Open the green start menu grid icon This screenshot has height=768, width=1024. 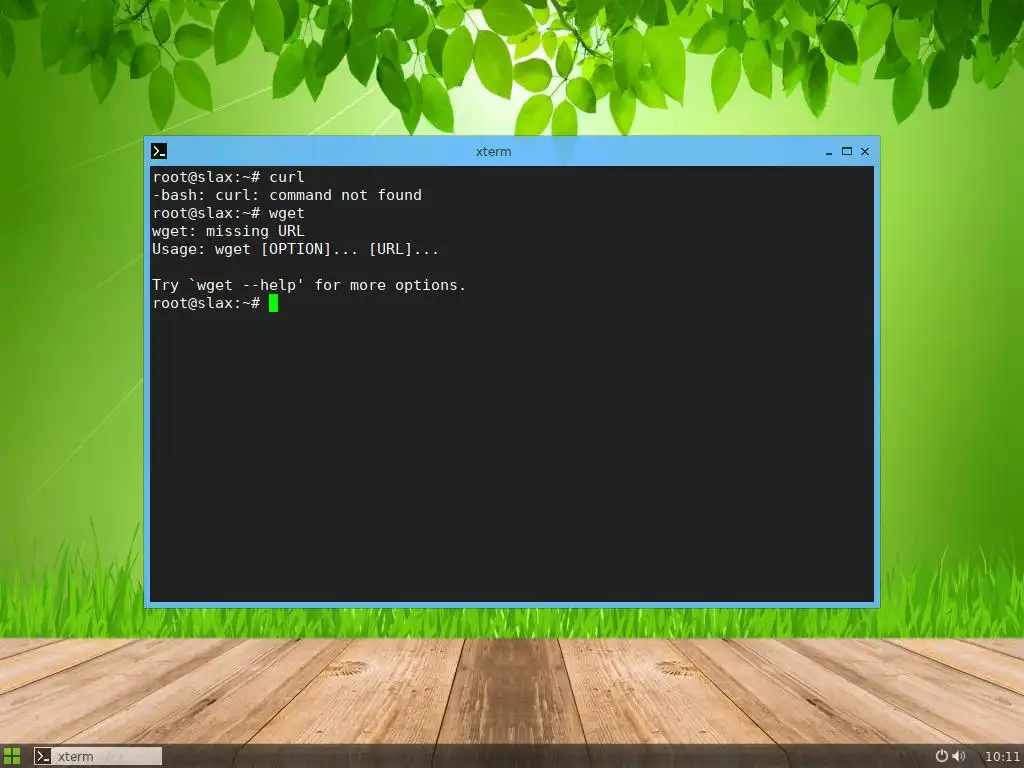coord(12,756)
